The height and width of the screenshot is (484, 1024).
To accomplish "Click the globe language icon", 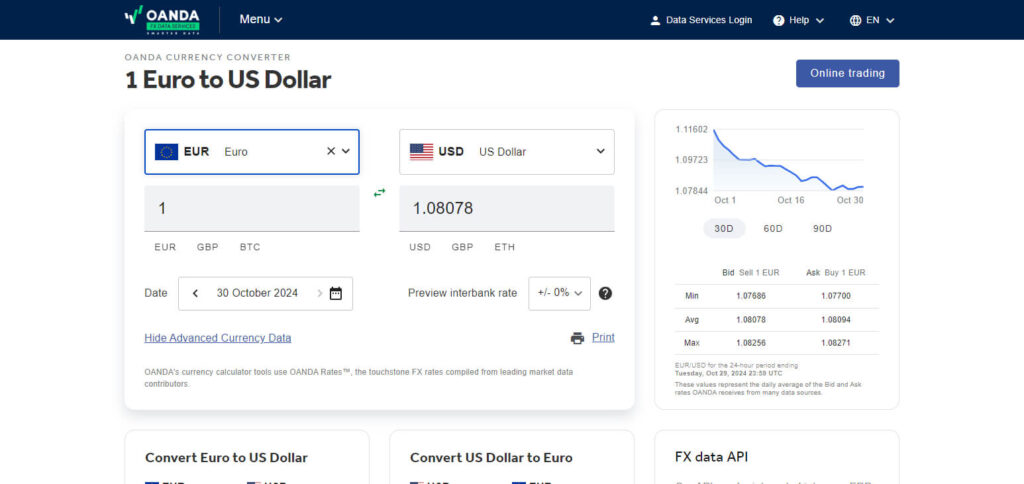I will click(x=856, y=20).
